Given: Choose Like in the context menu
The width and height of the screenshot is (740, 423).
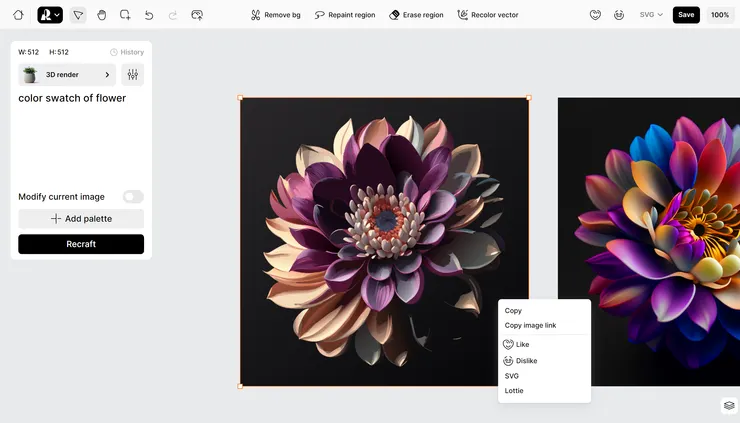Looking at the screenshot, I should tap(516, 345).
